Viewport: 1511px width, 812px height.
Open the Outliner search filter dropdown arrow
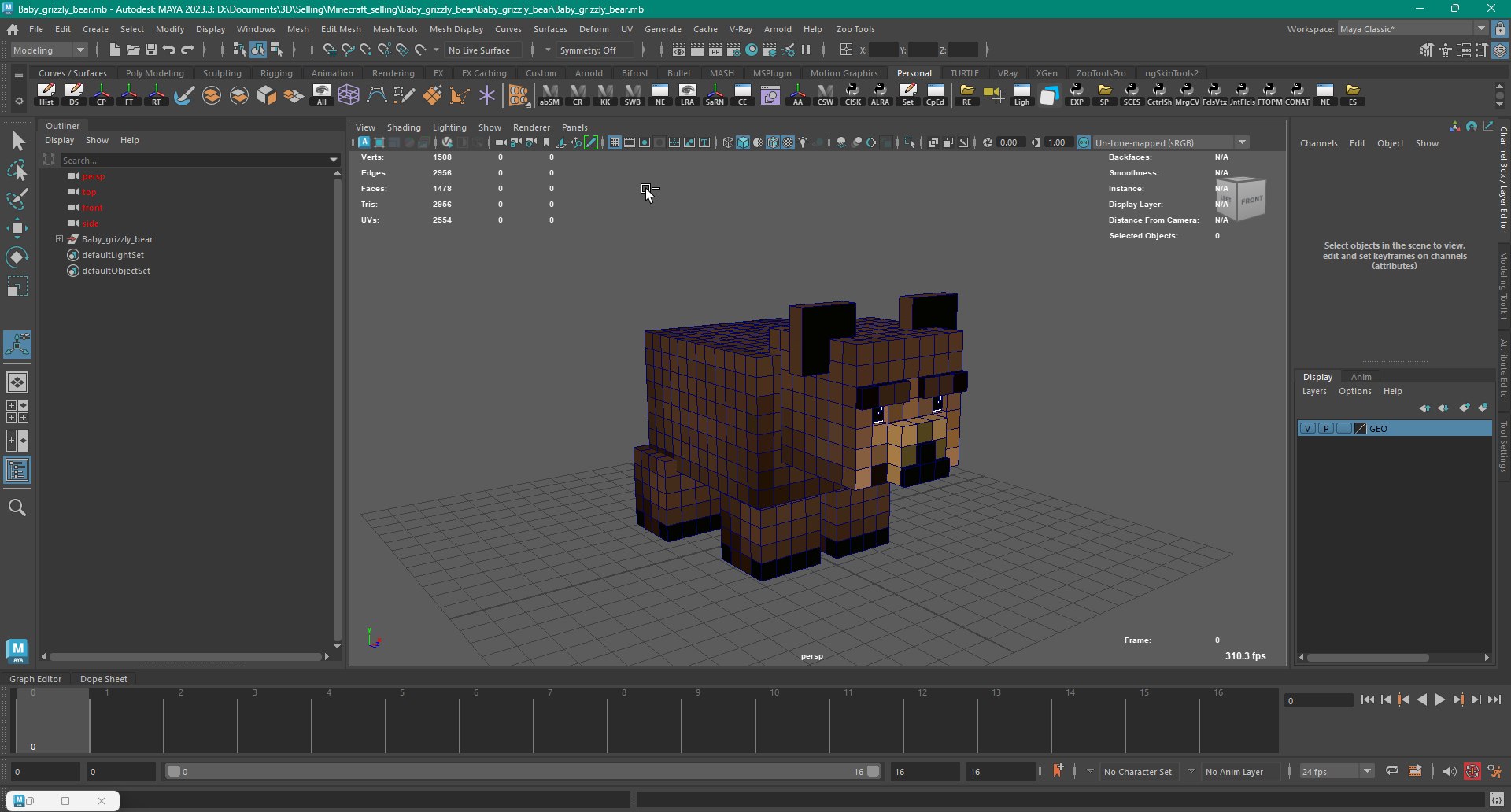tap(334, 160)
